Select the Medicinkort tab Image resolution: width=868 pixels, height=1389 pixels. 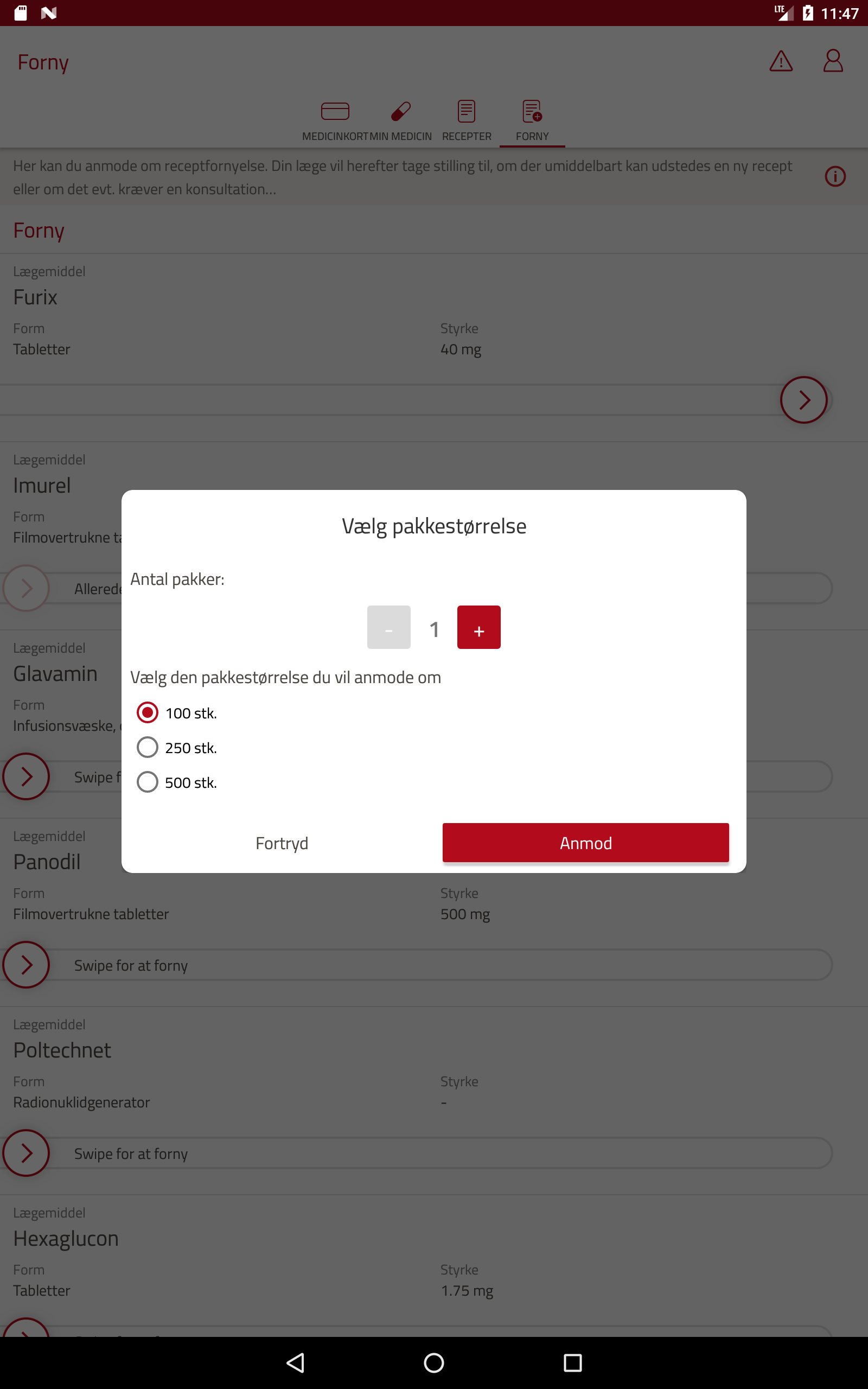tap(335, 120)
